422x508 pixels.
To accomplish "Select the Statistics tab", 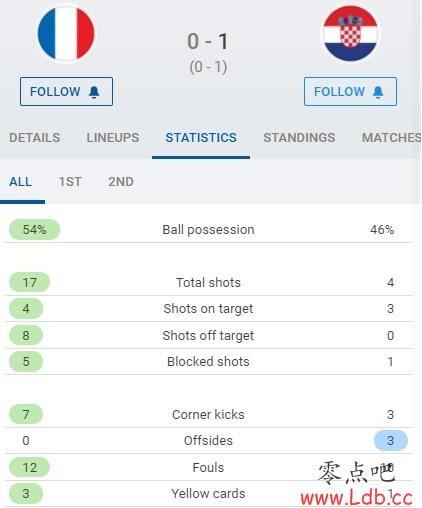I will (x=201, y=138).
